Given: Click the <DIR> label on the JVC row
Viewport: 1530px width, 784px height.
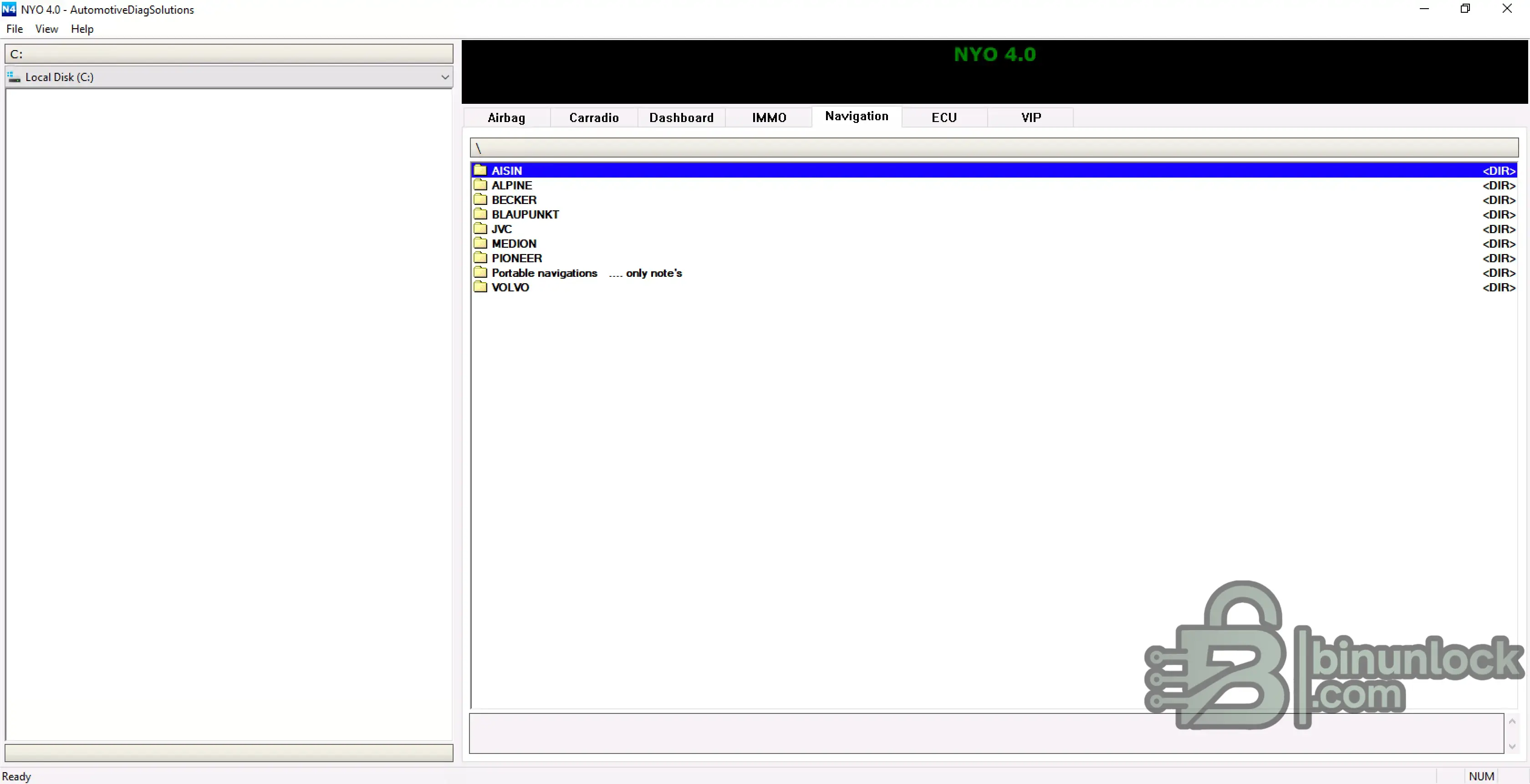Looking at the screenshot, I should pyautogui.click(x=1499, y=229).
